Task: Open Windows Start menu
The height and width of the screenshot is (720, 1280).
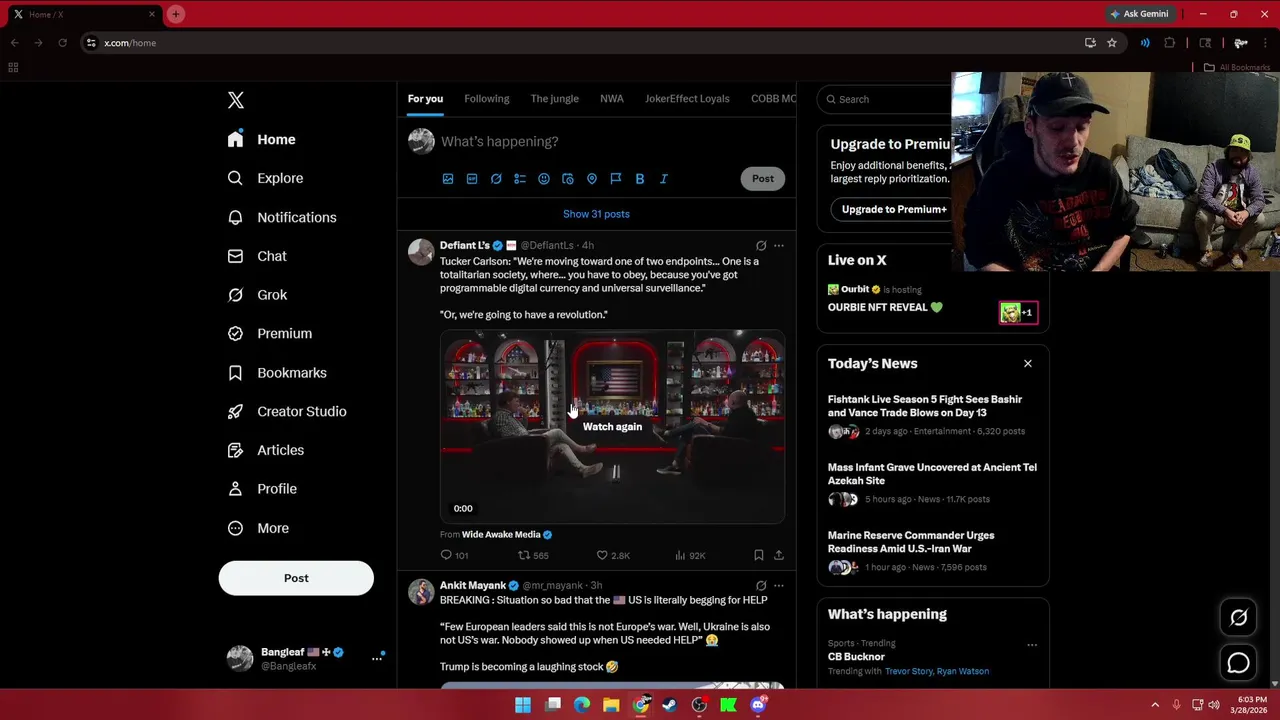Action: (x=523, y=705)
